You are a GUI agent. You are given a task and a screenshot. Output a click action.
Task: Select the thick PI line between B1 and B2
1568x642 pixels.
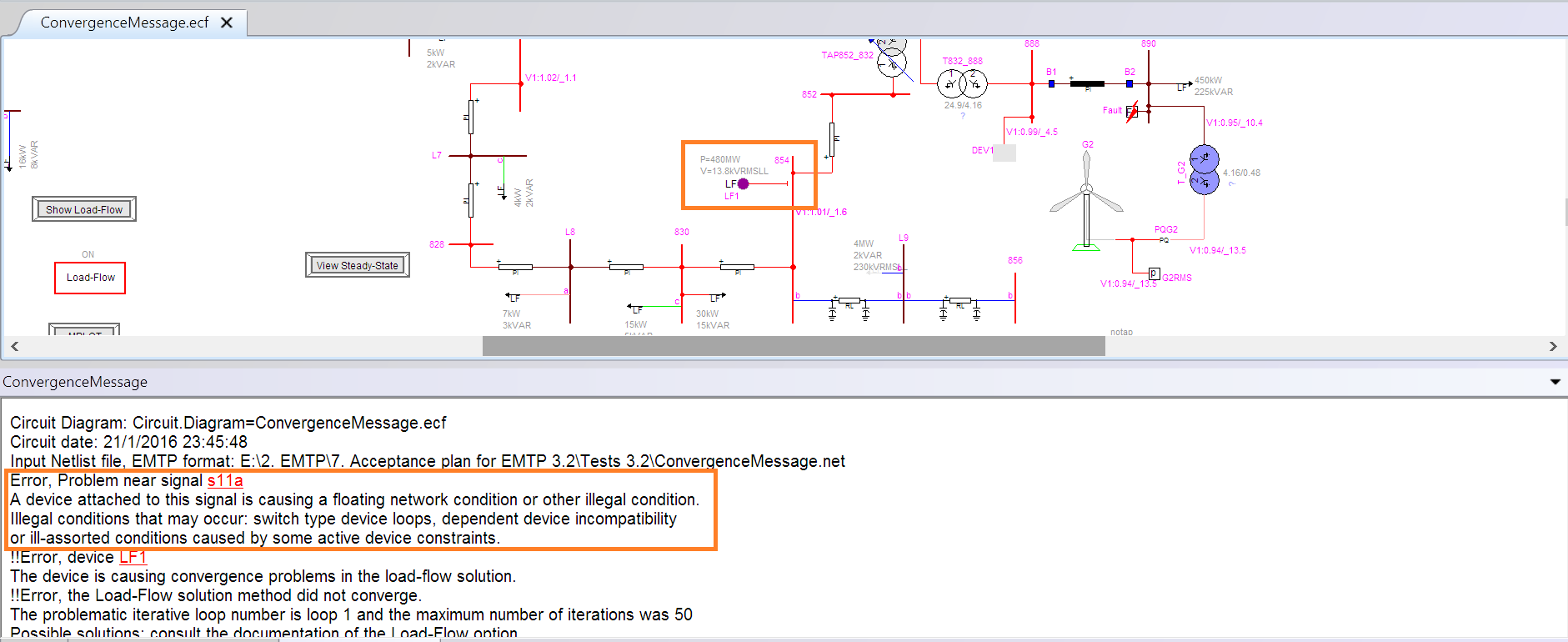[1087, 83]
